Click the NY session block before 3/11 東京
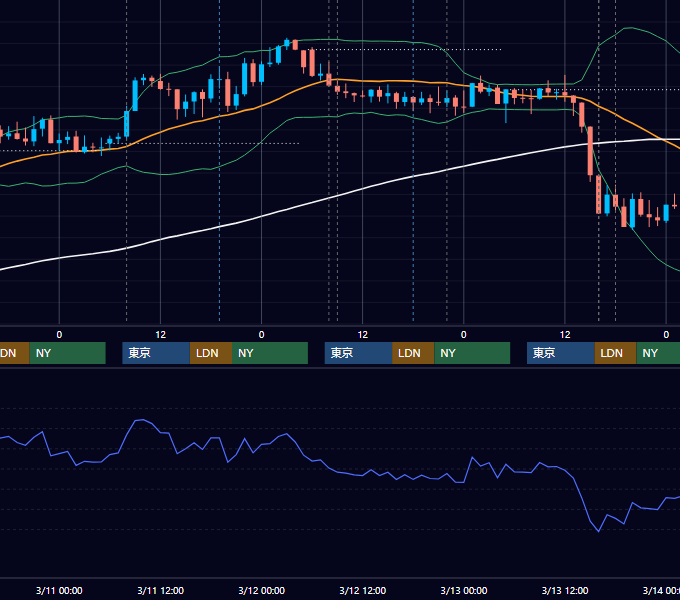680x600 pixels. coord(68,353)
